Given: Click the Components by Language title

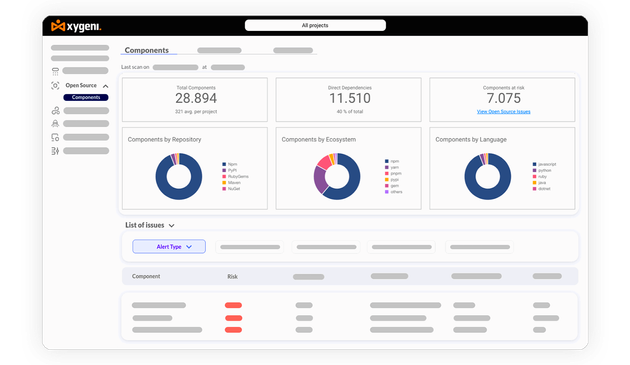Looking at the screenshot, I should 471,139.
